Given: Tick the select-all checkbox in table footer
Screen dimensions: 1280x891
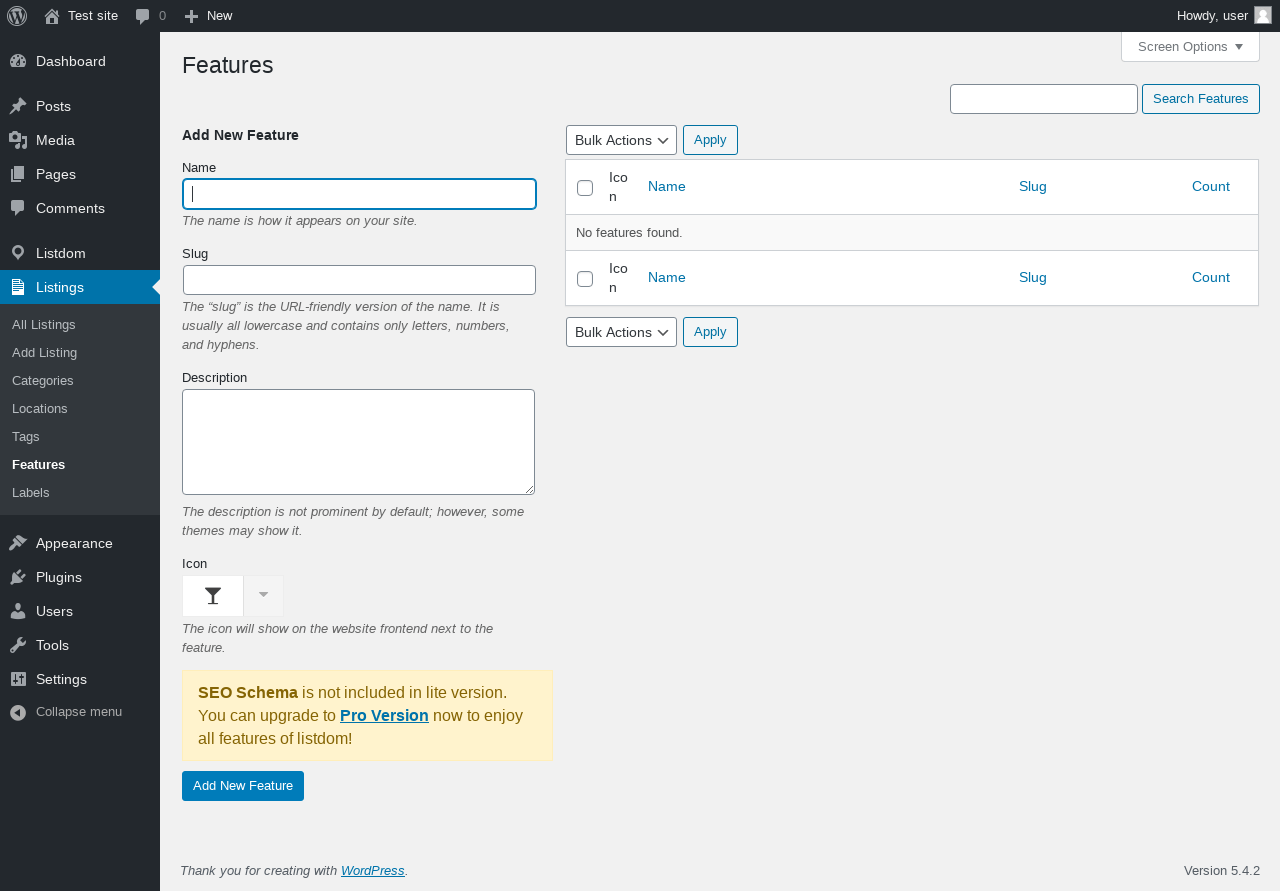Looking at the screenshot, I should (x=585, y=279).
